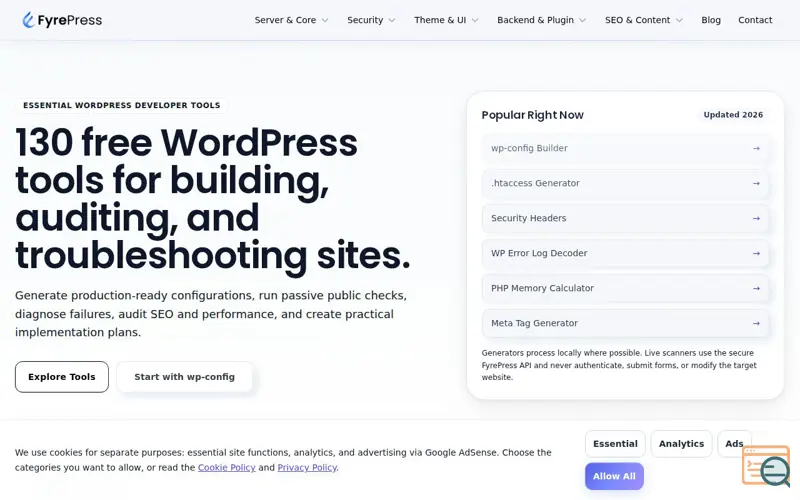The width and height of the screenshot is (800, 500).
Task: Open the Contact page
Action: [x=755, y=20]
